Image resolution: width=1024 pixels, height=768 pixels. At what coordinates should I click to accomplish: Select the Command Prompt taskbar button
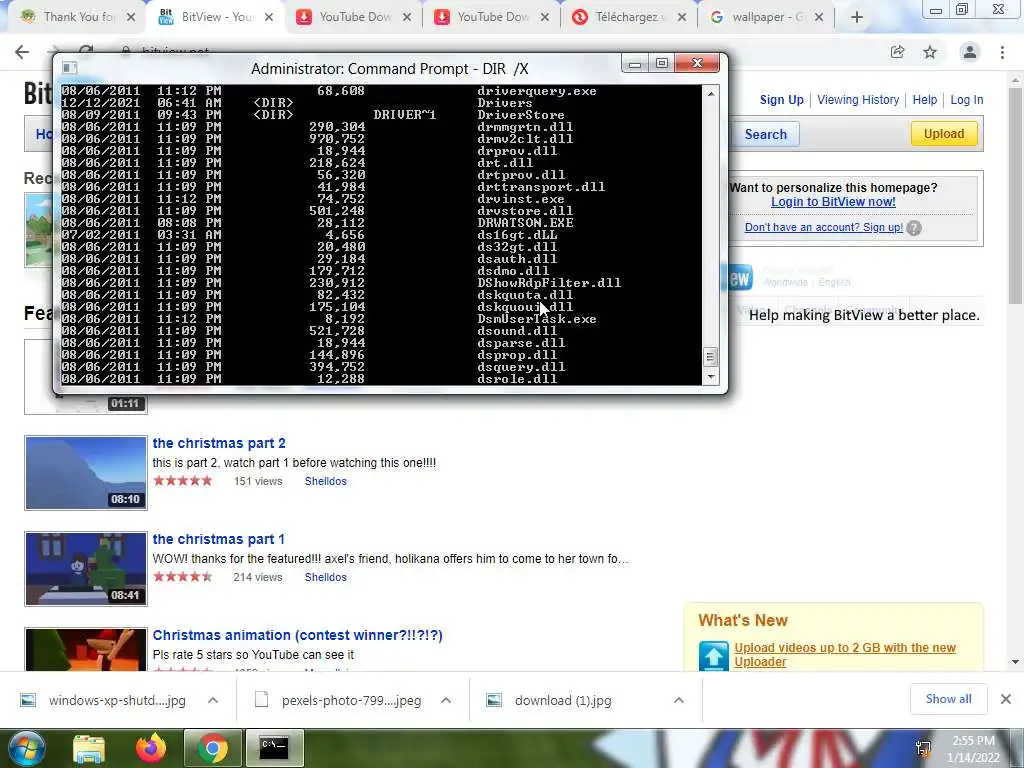pos(274,748)
